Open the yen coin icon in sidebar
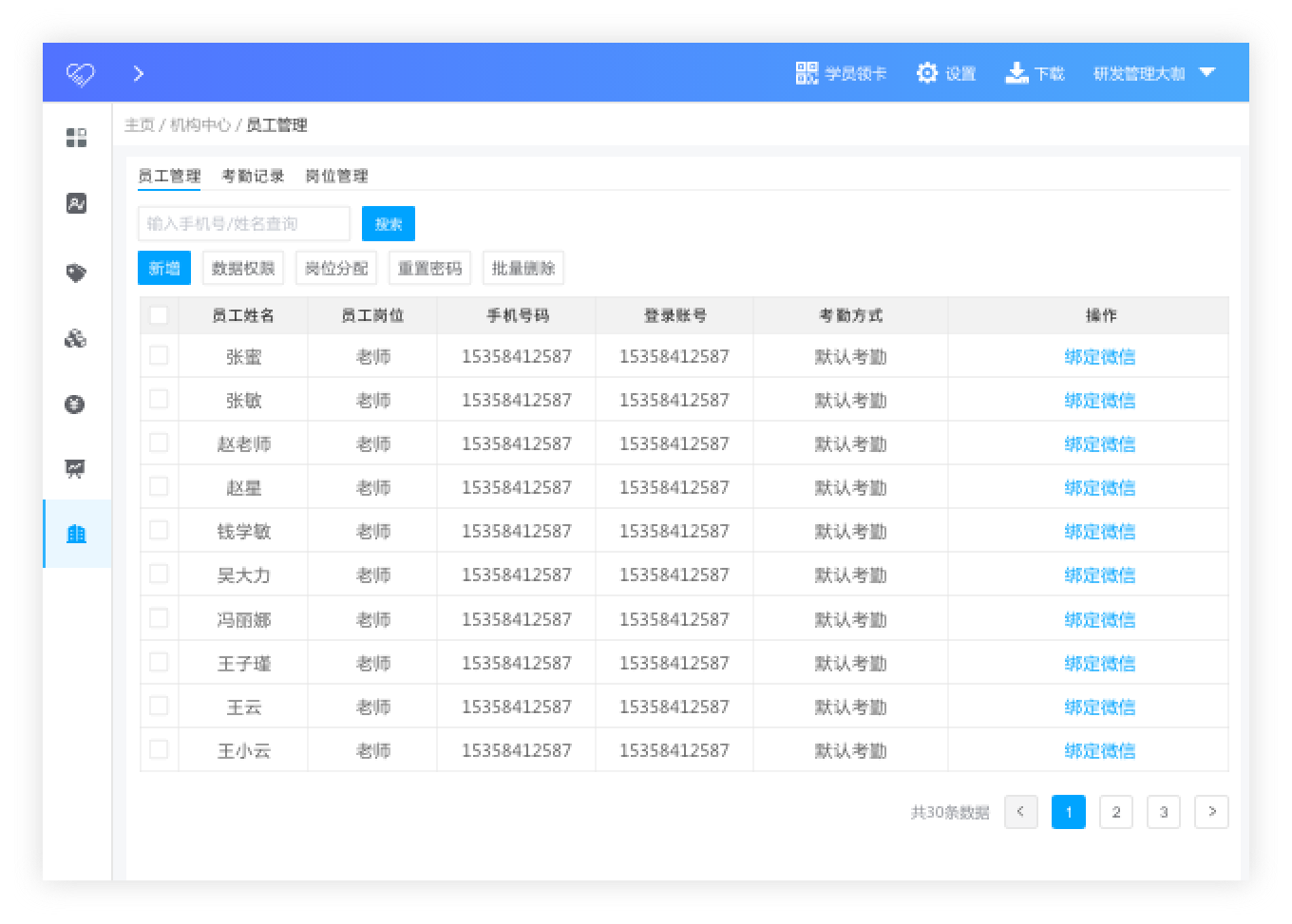This screenshot has width=1292, height=924. pos(75,405)
